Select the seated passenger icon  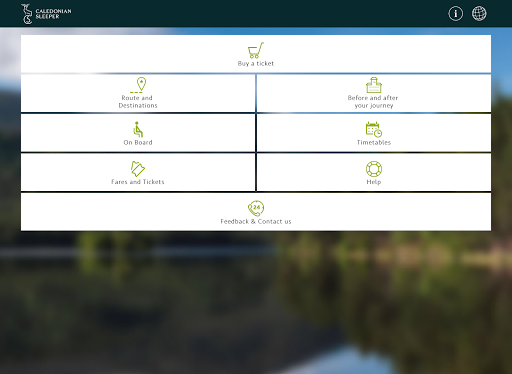138,129
